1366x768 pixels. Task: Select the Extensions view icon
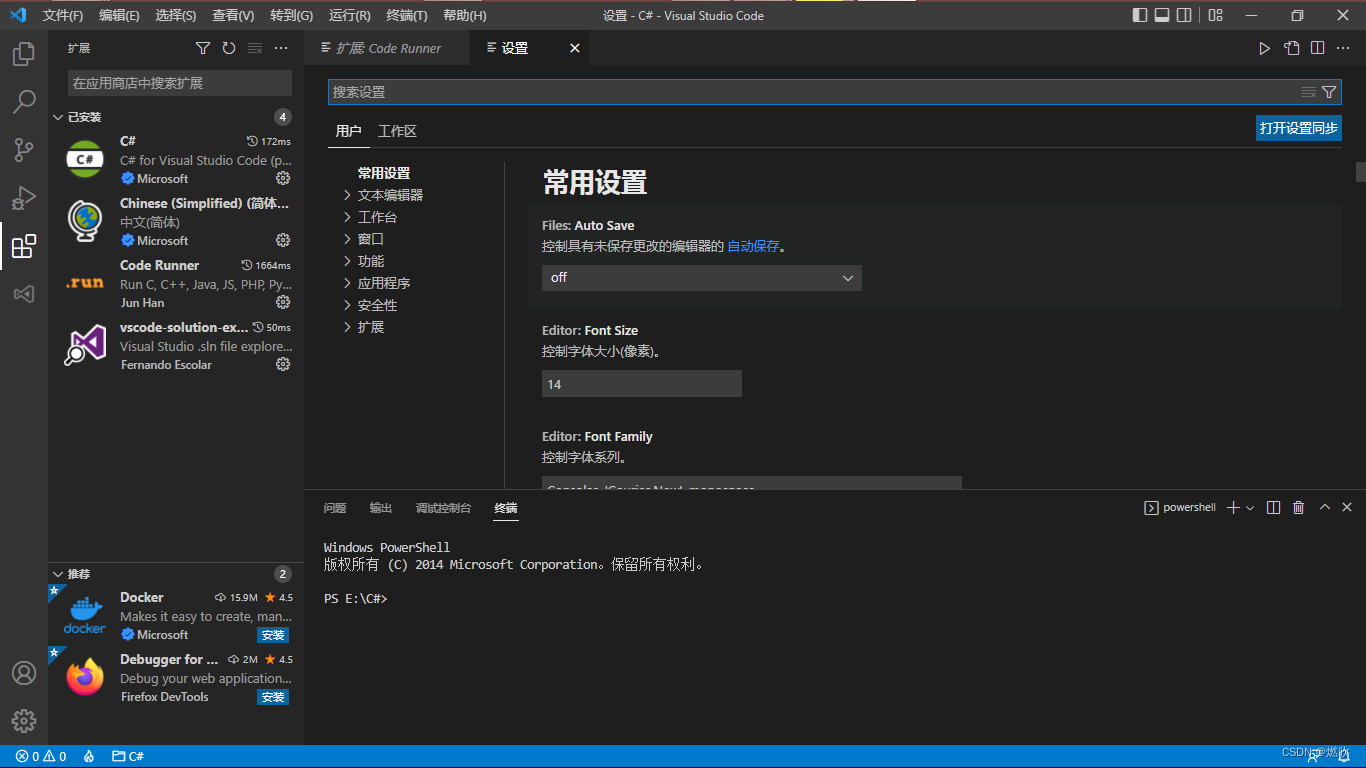pos(24,246)
